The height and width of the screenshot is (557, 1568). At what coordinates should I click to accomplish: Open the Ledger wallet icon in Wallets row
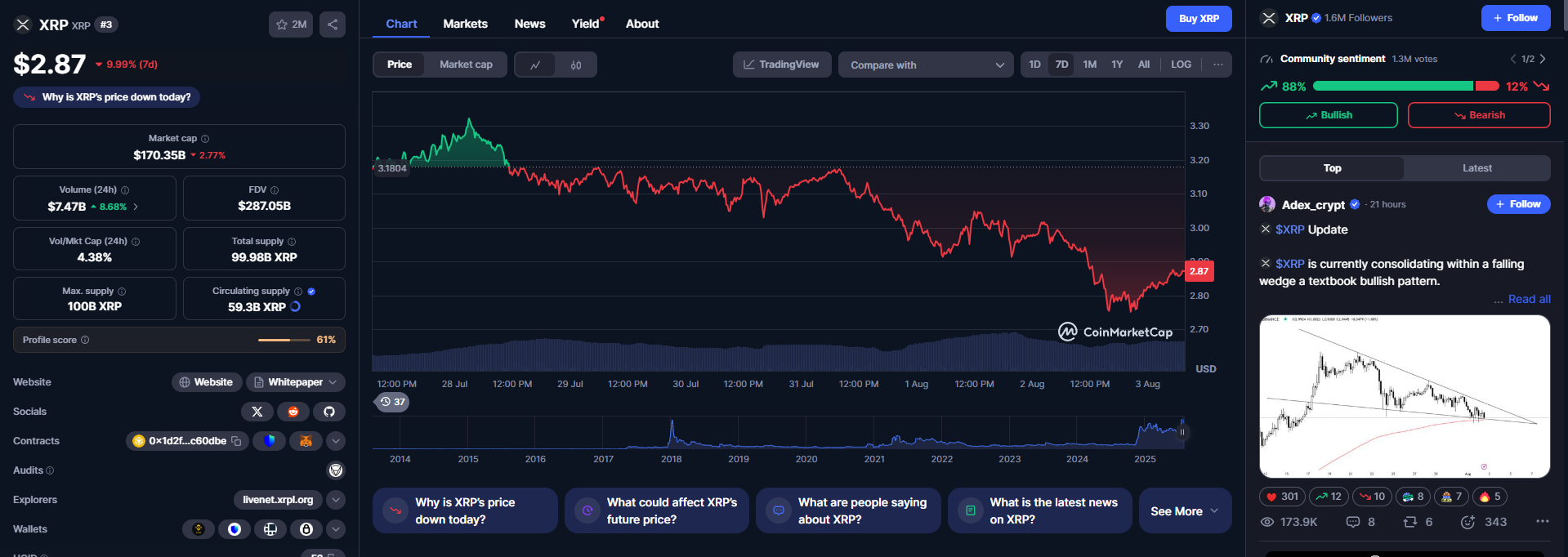(x=270, y=529)
